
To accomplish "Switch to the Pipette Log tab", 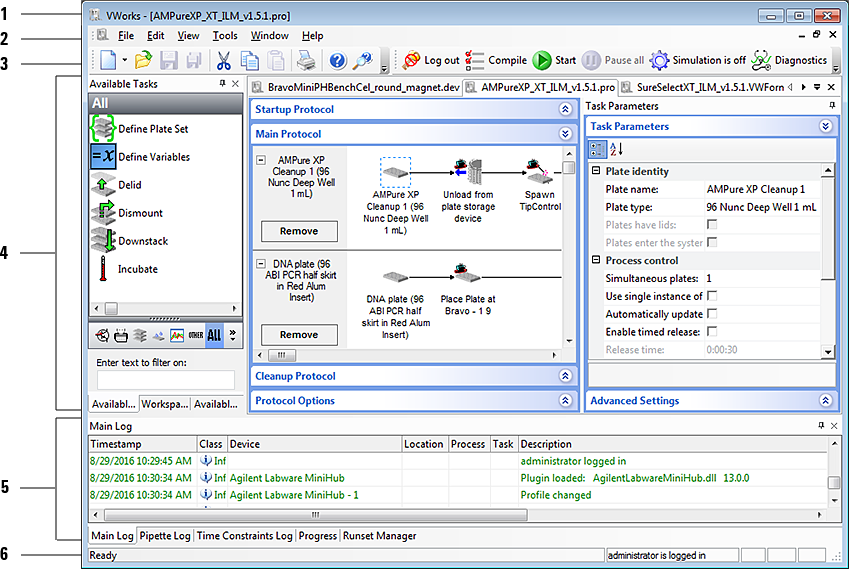I will 165,536.
